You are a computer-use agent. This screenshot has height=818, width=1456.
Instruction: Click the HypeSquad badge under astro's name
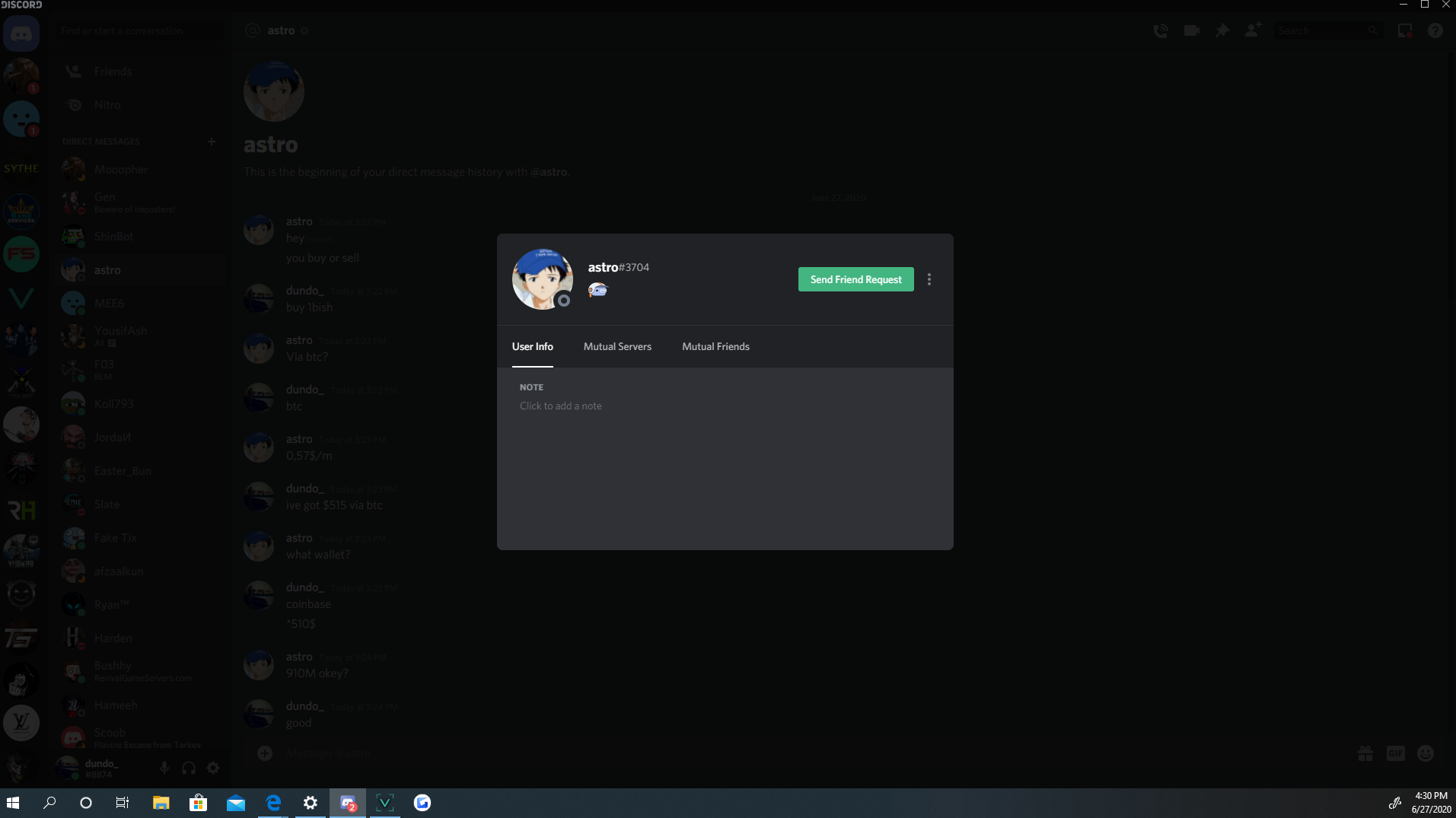pyautogui.click(x=598, y=290)
